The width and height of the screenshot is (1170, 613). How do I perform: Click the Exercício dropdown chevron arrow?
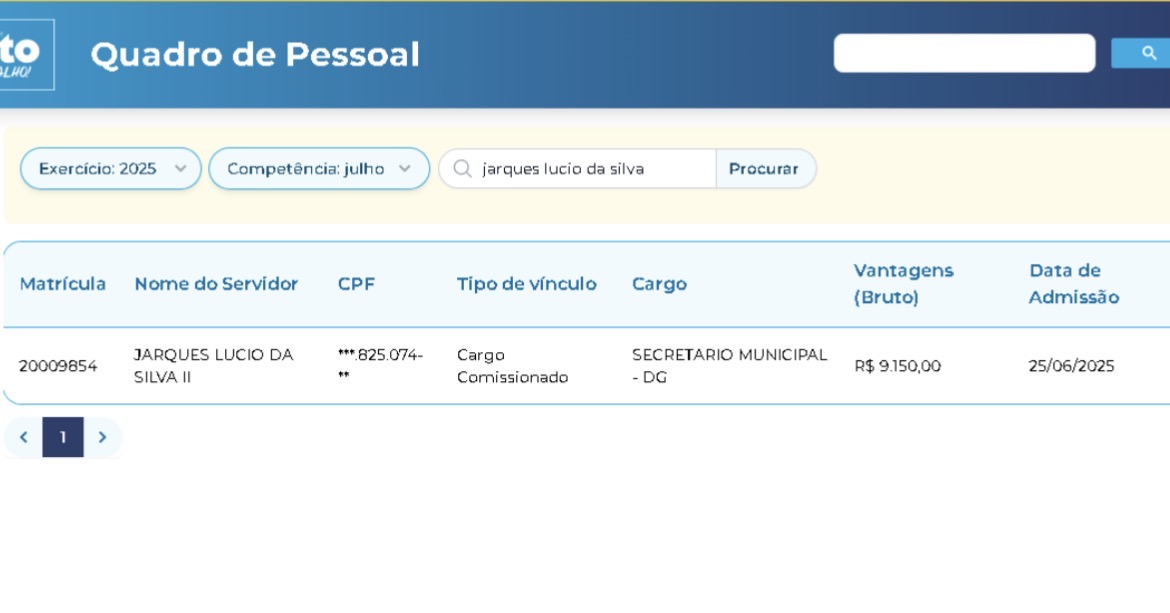coord(181,169)
